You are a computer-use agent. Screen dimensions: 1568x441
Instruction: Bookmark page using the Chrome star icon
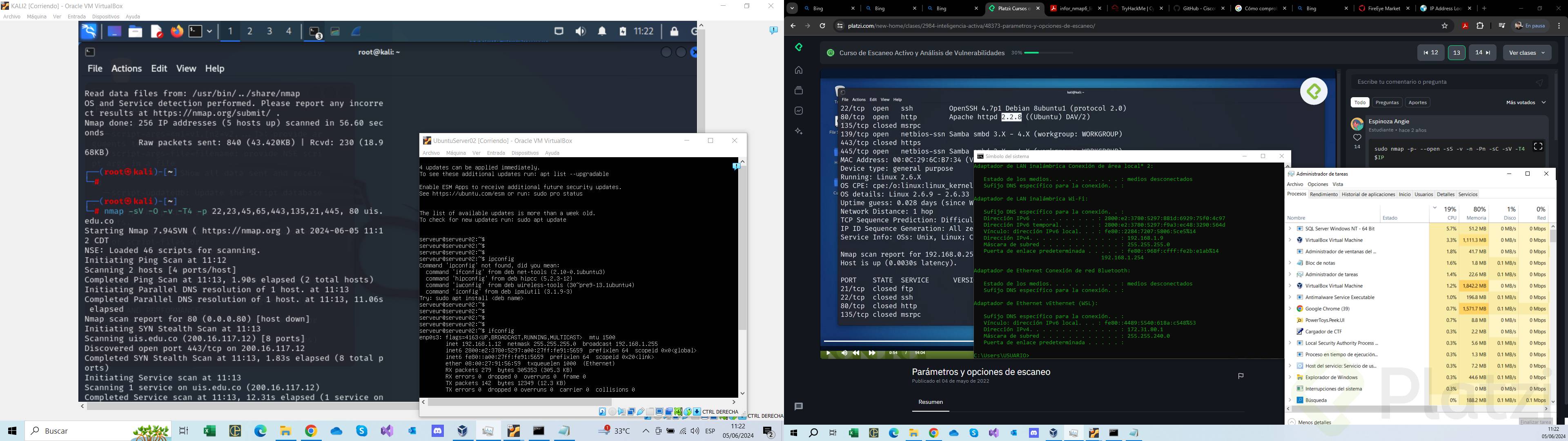pyautogui.click(x=1444, y=26)
